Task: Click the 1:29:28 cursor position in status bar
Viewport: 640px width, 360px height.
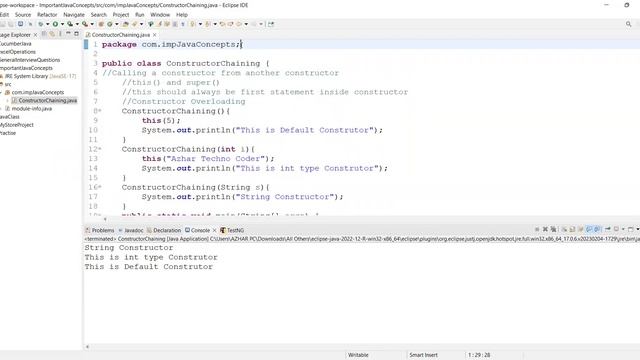Action: (x=479, y=355)
